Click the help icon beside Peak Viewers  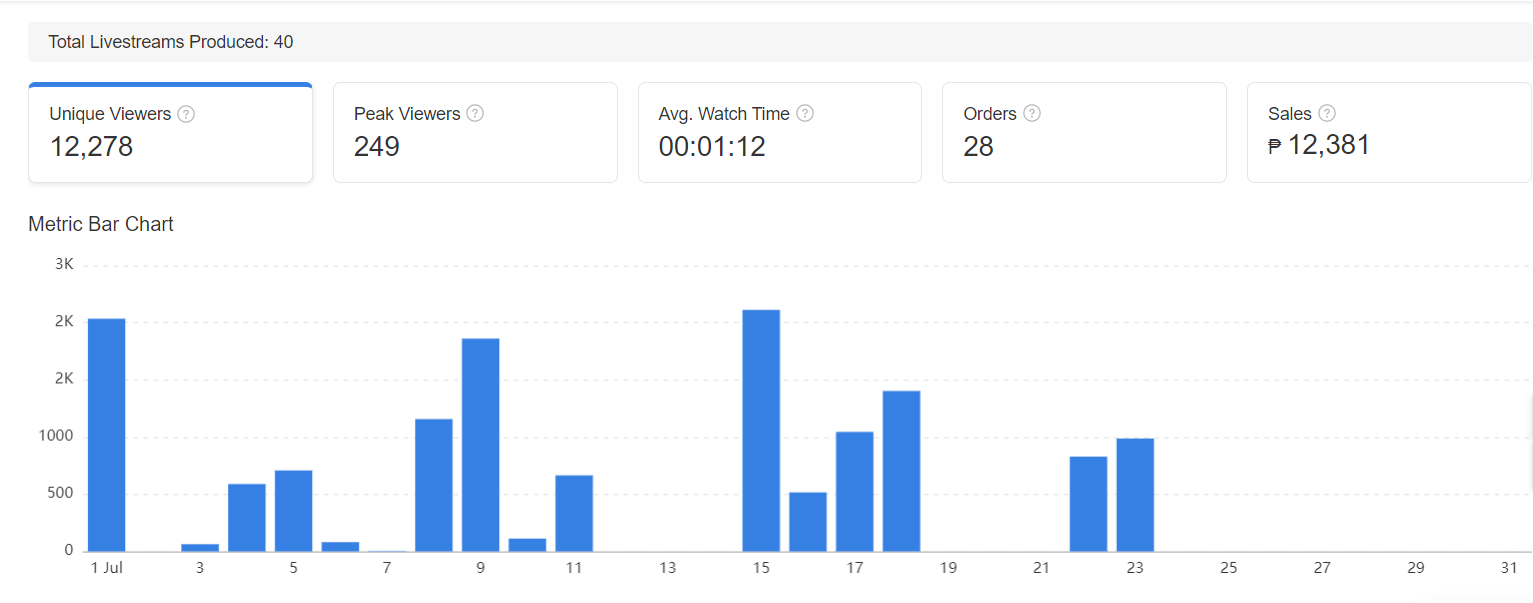point(475,114)
